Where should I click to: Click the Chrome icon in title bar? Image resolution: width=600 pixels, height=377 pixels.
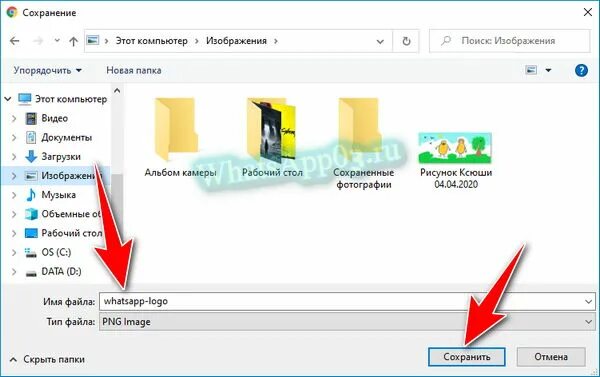point(12,12)
